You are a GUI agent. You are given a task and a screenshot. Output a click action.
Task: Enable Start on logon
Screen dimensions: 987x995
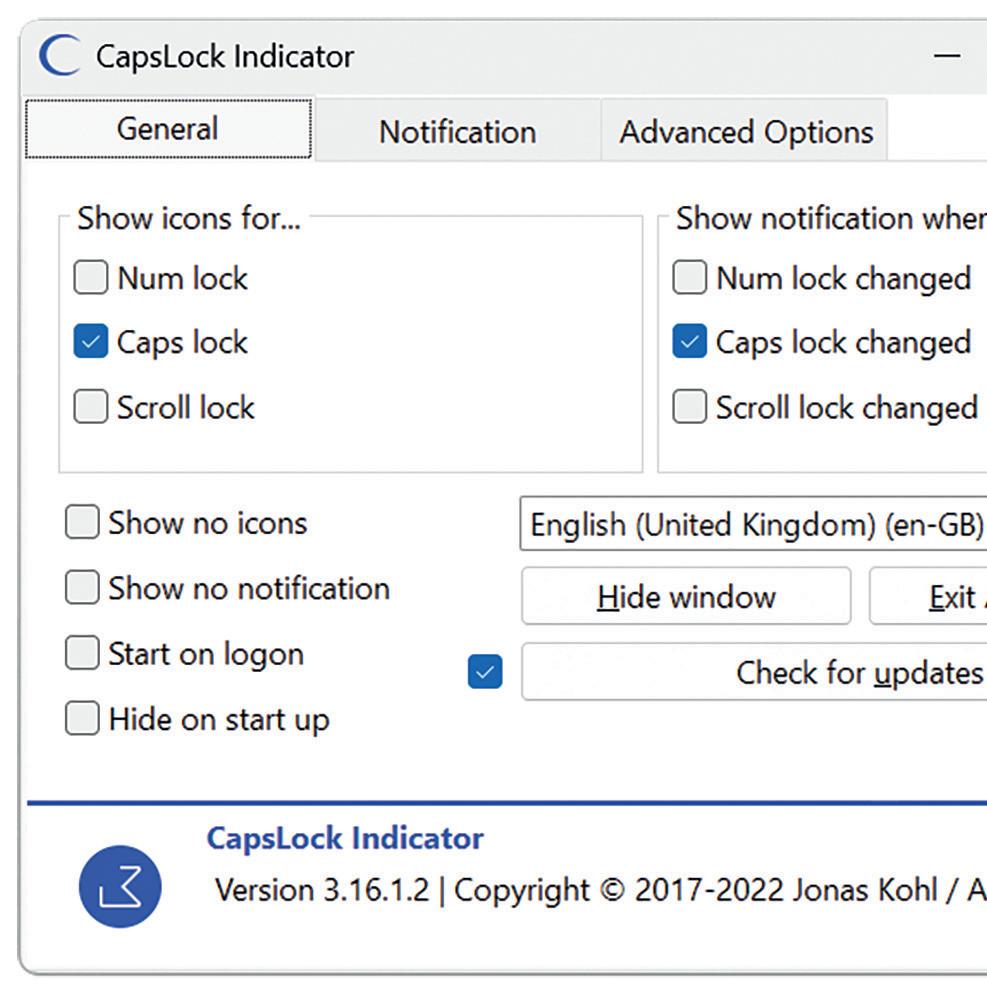[82, 653]
